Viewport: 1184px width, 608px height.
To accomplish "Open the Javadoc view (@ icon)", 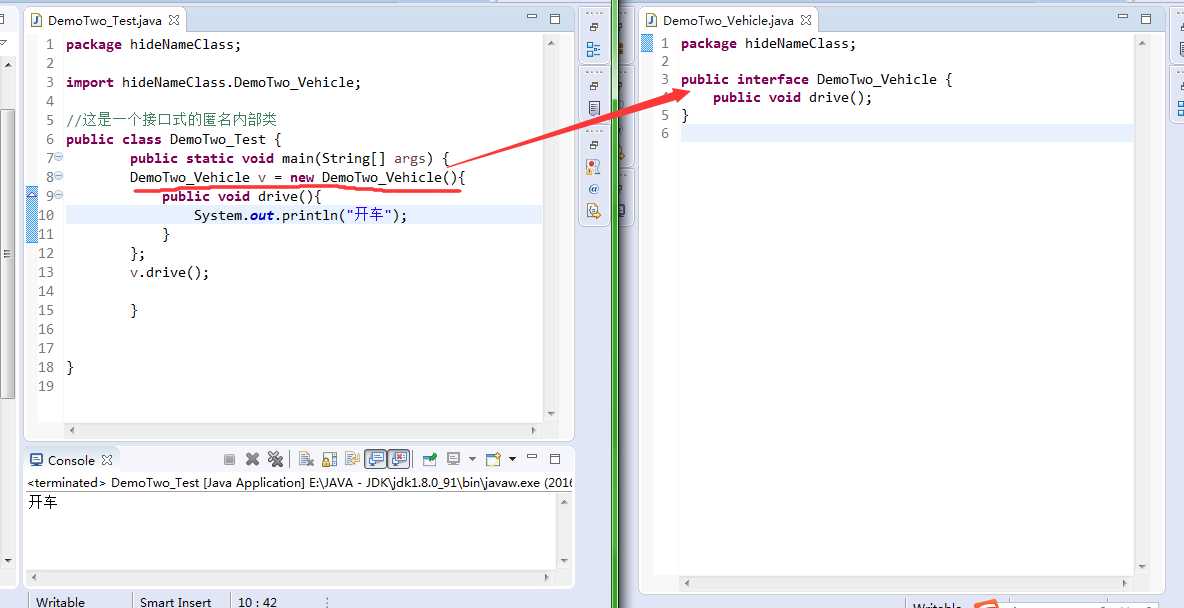I will pos(594,189).
